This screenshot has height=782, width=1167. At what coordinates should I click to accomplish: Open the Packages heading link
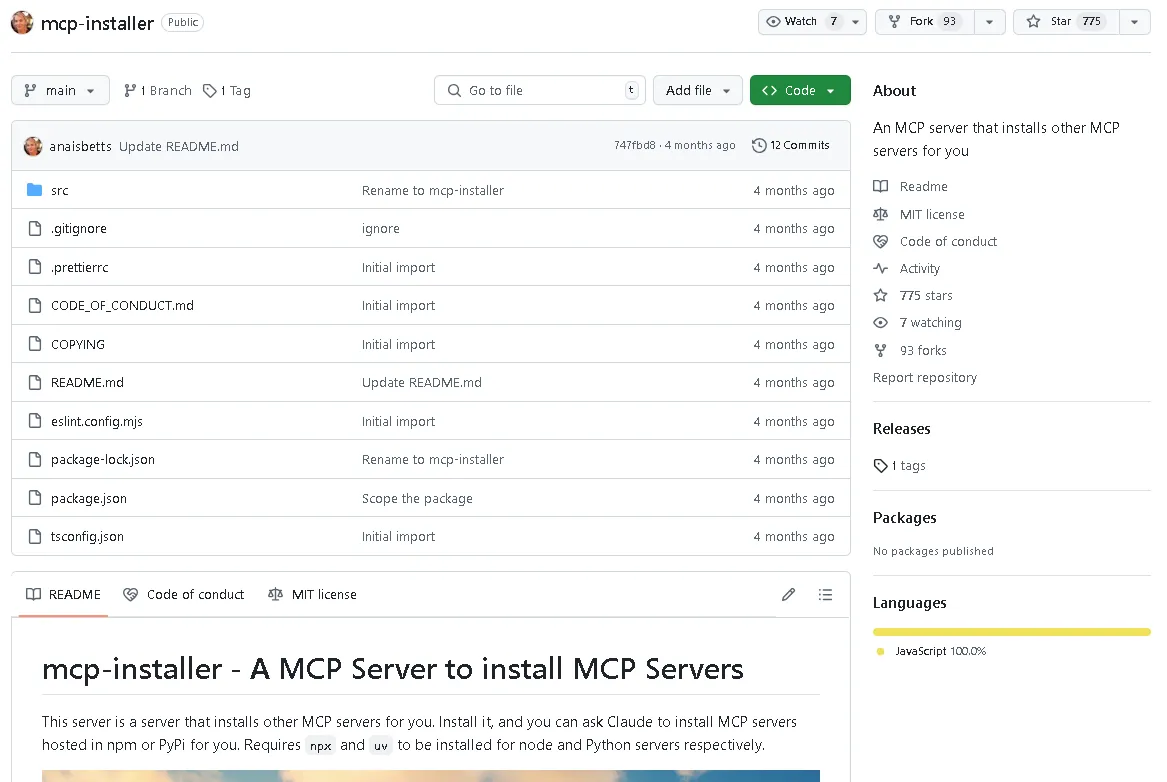[904, 518]
